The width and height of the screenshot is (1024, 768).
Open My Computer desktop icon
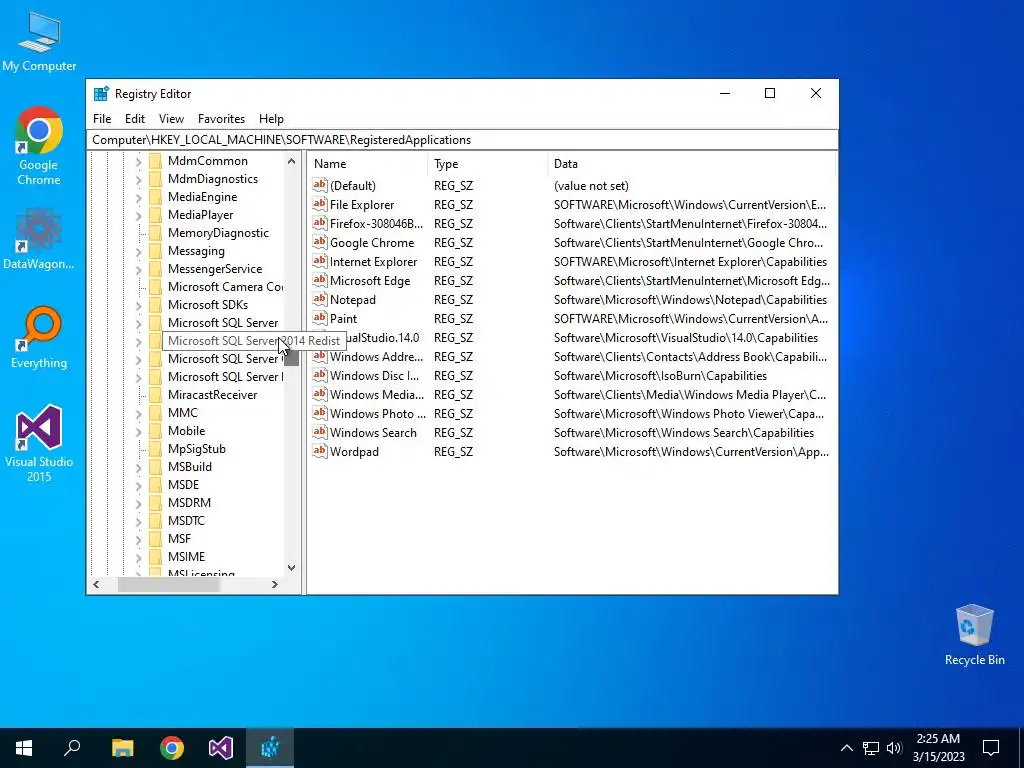39,42
